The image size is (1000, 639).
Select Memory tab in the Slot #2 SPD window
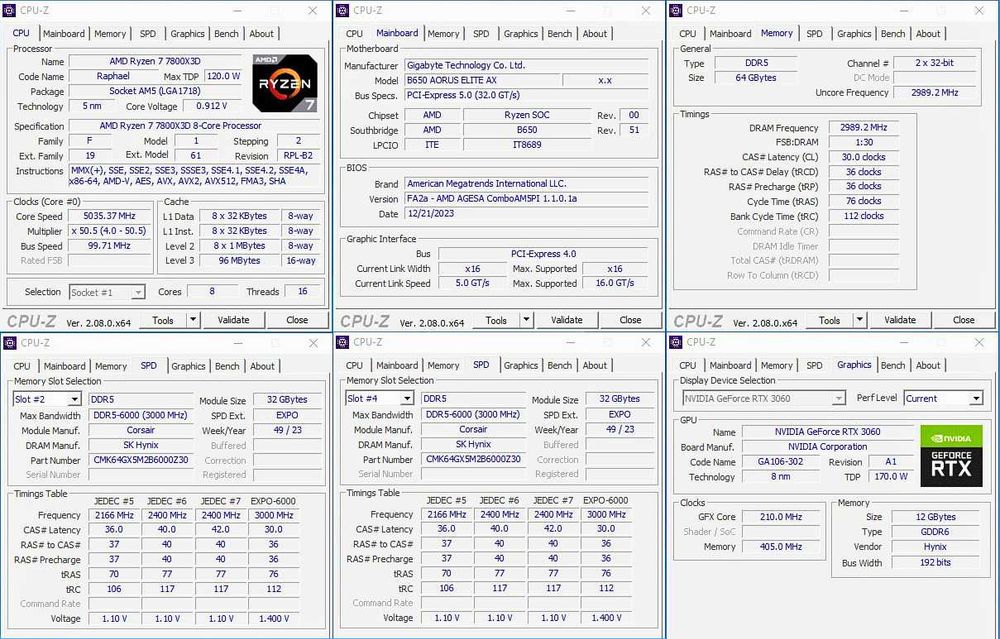click(x=111, y=367)
